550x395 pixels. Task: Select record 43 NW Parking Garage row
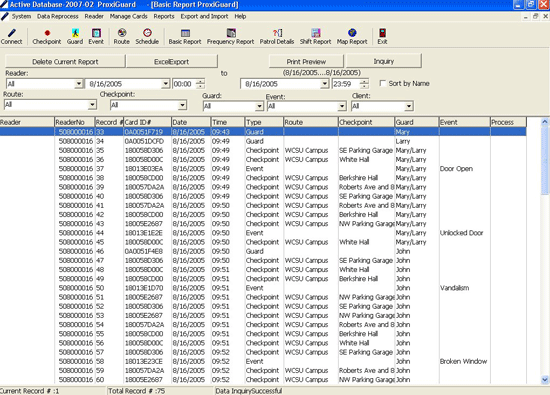pos(263,224)
